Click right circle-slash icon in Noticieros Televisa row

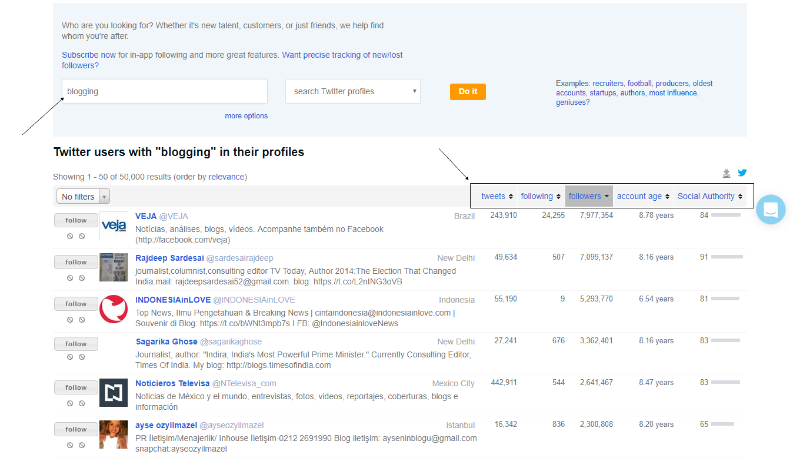coord(82,403)
